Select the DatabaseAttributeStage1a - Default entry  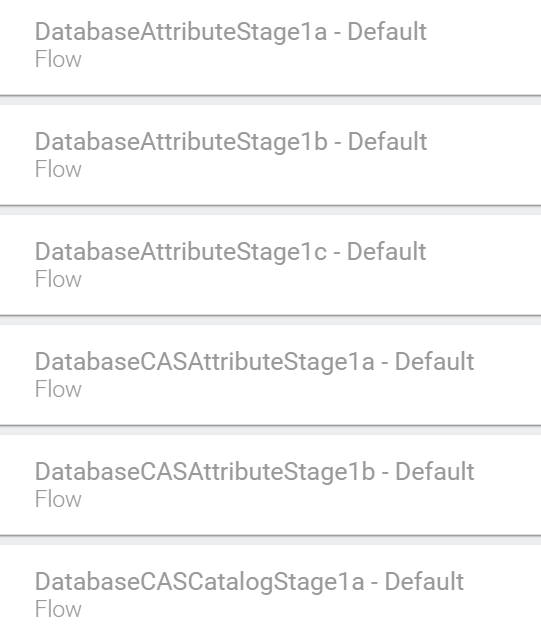[270, 47]
